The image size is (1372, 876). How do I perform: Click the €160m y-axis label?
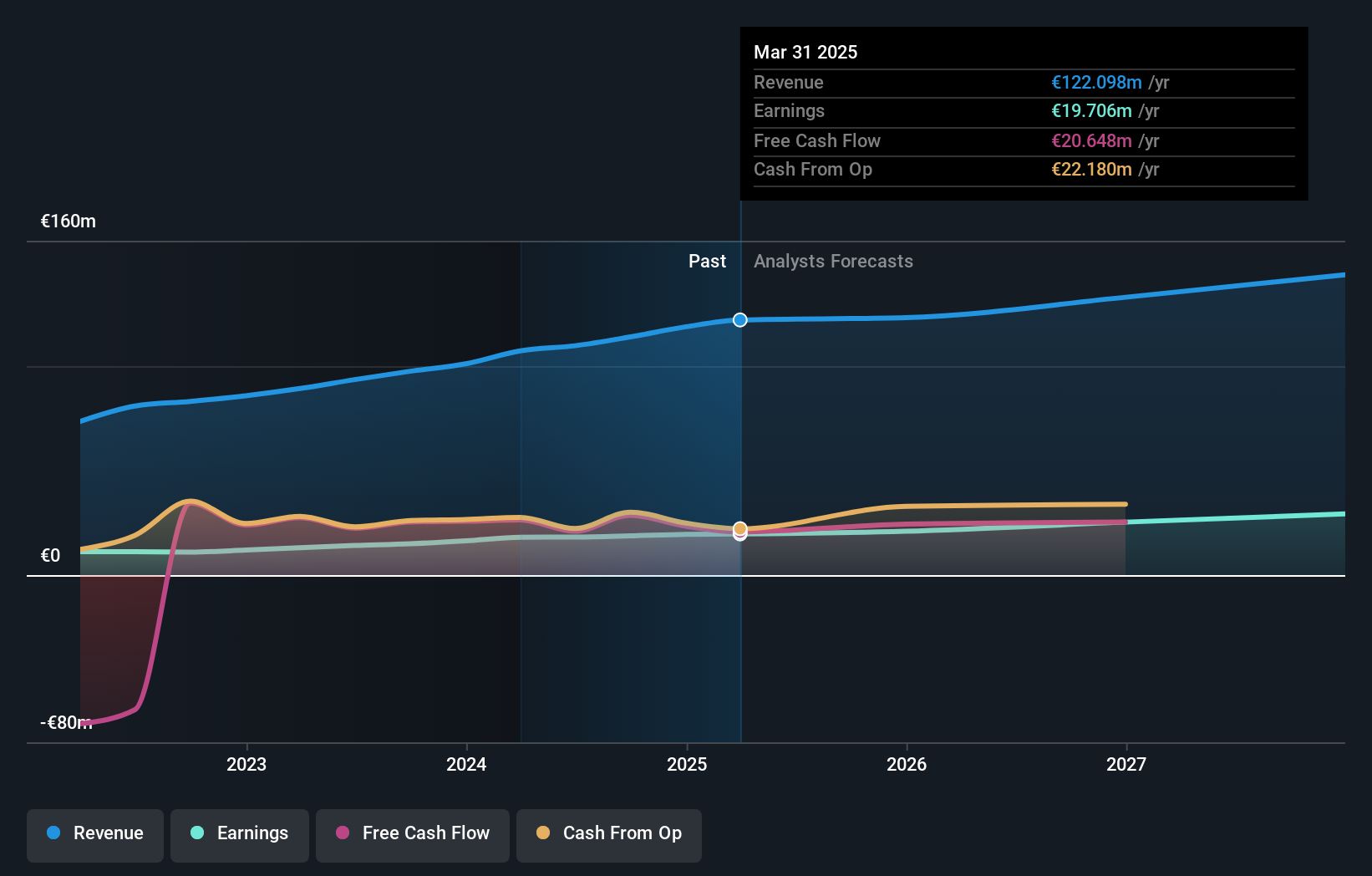[69, 222]
